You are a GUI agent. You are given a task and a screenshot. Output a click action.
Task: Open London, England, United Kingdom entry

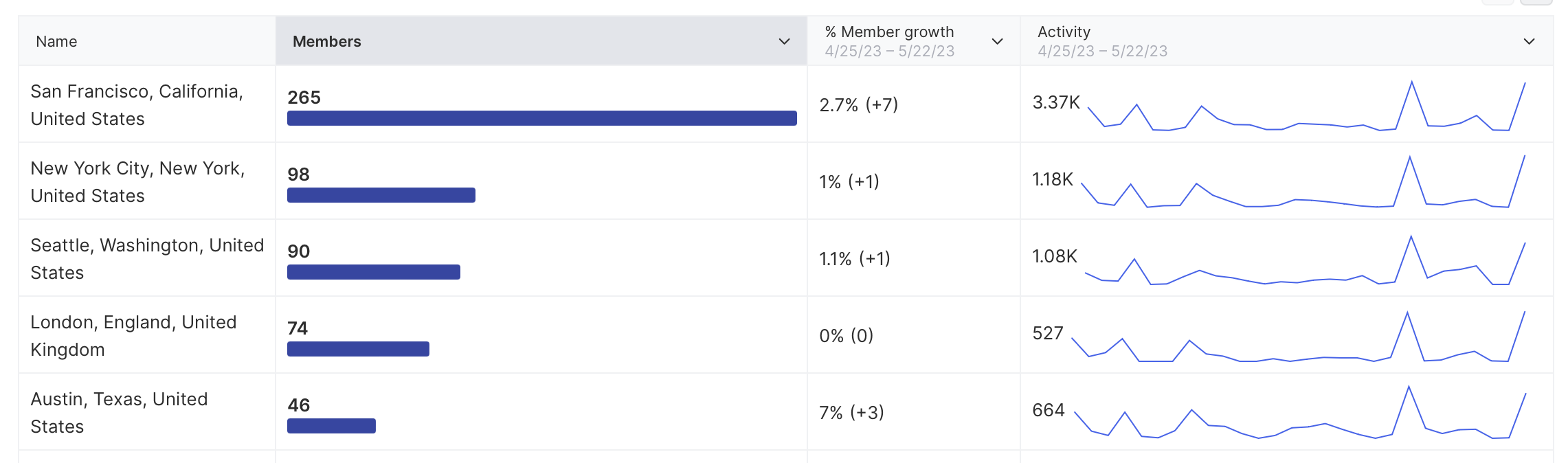click(x=133, y=336)
